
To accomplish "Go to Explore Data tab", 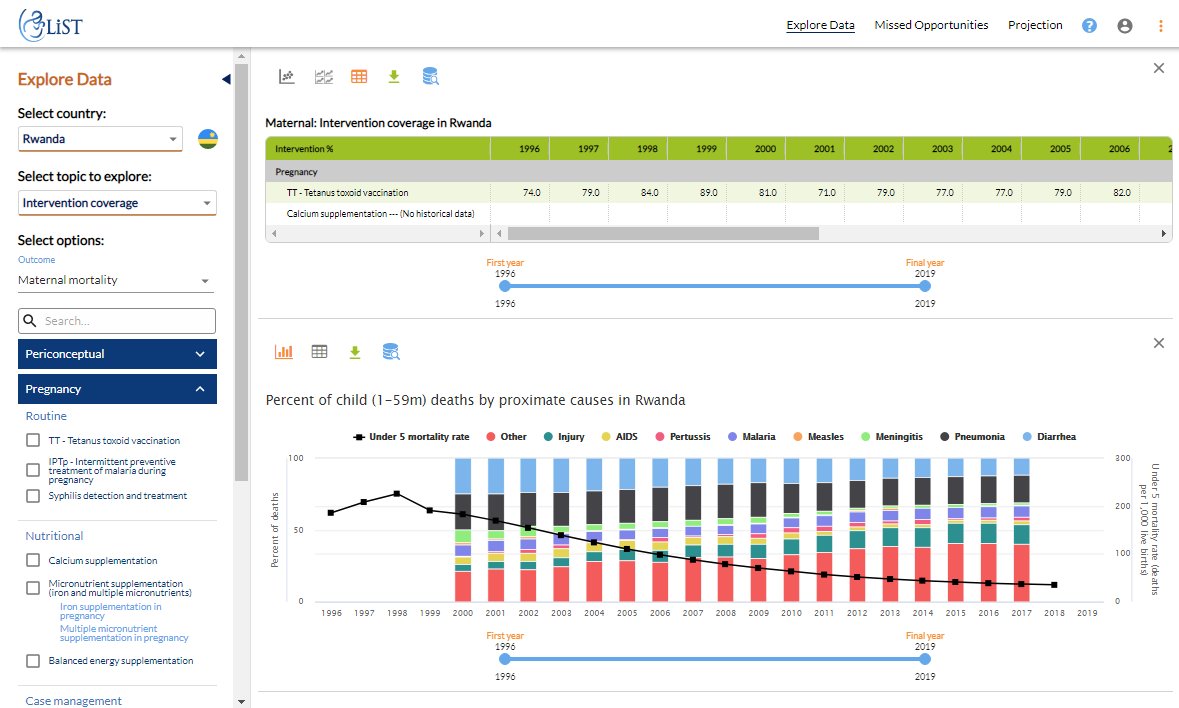I will pos(820,26).
